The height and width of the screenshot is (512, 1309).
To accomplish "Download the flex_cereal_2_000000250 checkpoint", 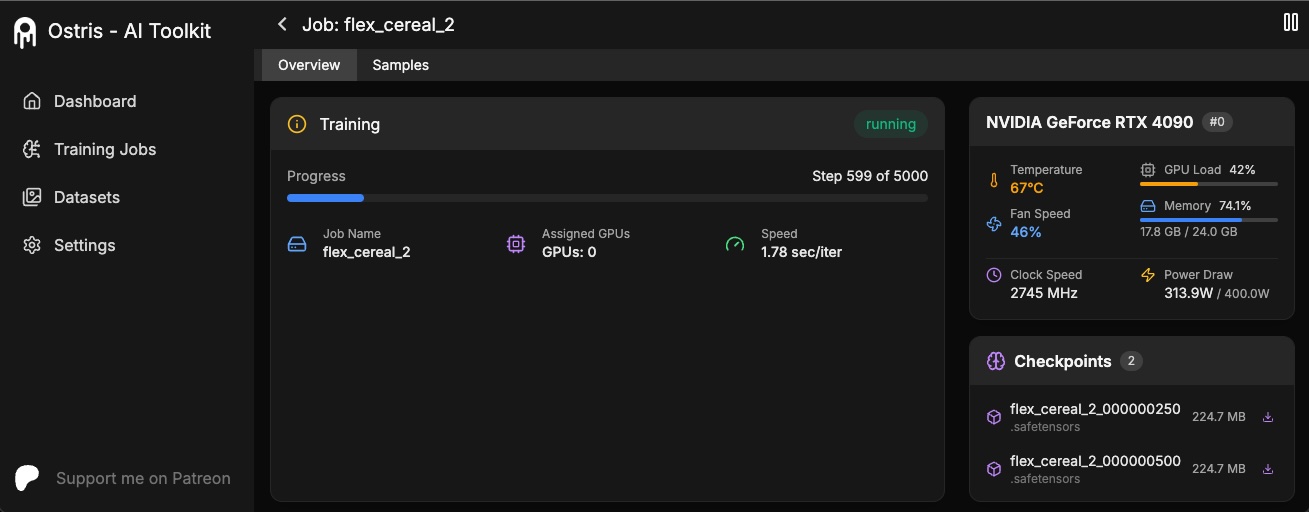I will click(1268, 417).
